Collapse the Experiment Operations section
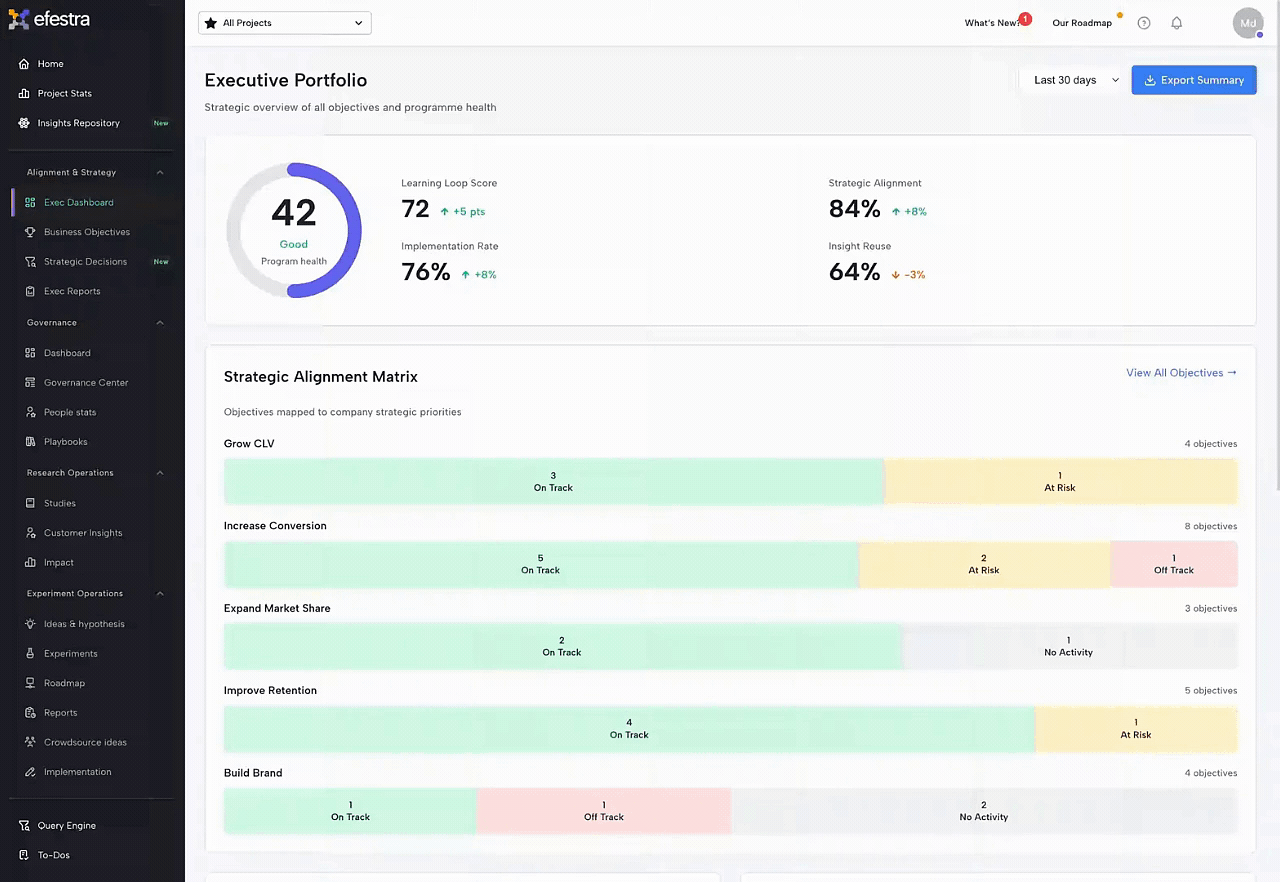Viewport: 1280px width, 882px height. [160, 594]
